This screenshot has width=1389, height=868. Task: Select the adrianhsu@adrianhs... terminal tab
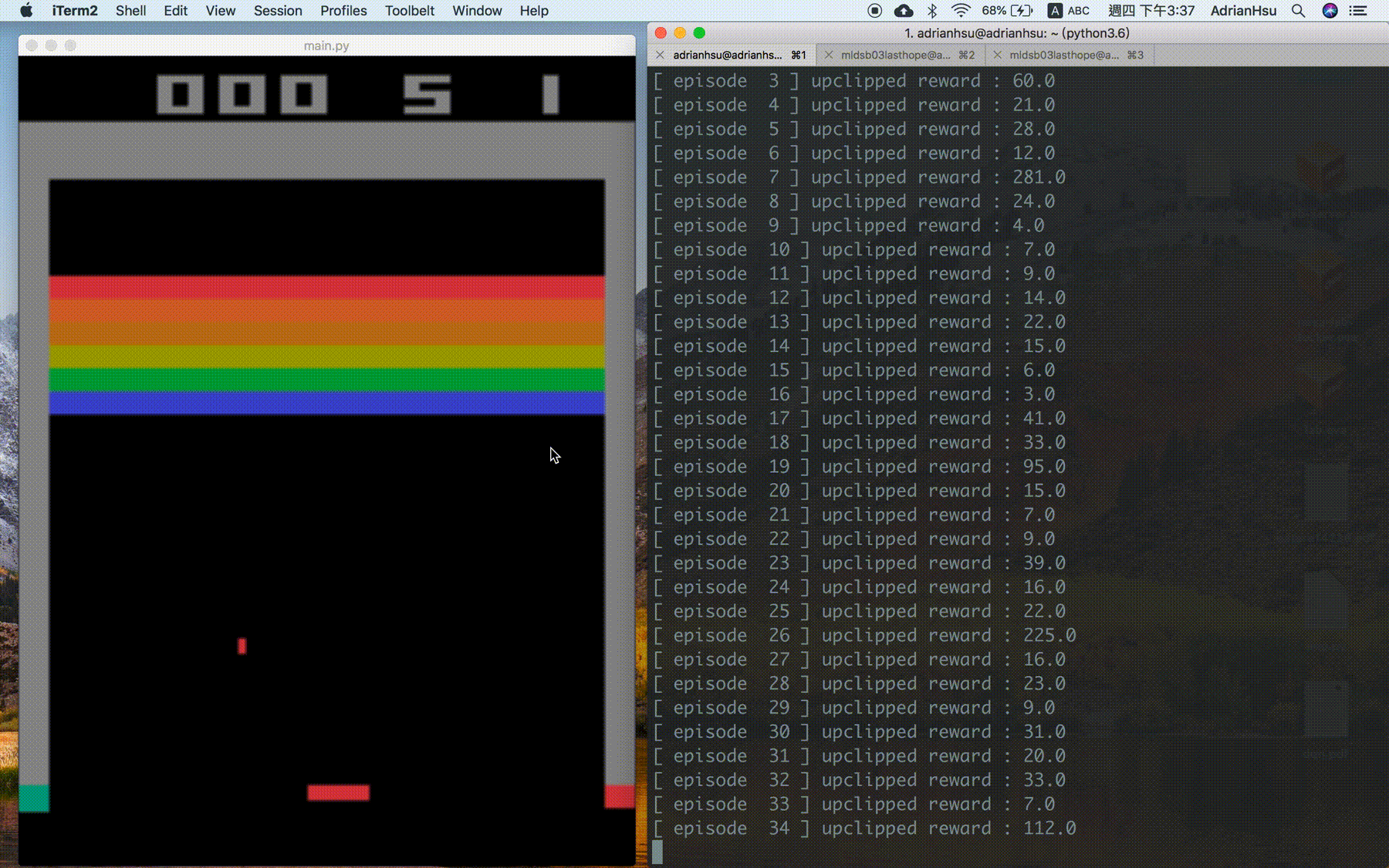coord(731,55)
